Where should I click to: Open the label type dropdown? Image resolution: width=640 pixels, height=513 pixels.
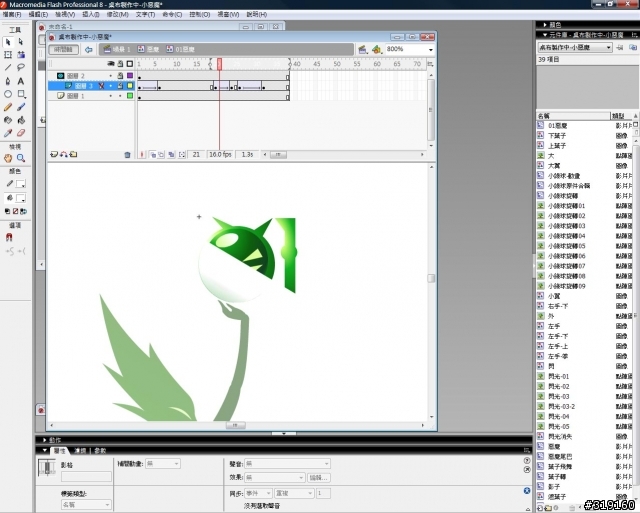86,505
